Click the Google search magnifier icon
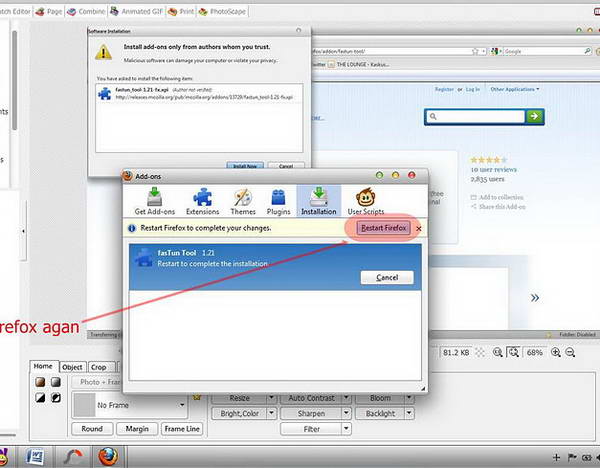The height and width of the screenshot is (468, 600). coord(587,51)
